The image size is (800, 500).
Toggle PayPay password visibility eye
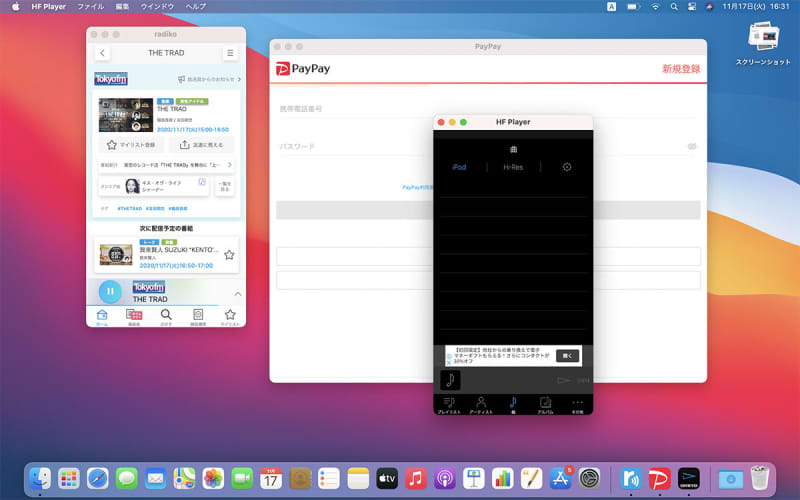click(692, 146)
